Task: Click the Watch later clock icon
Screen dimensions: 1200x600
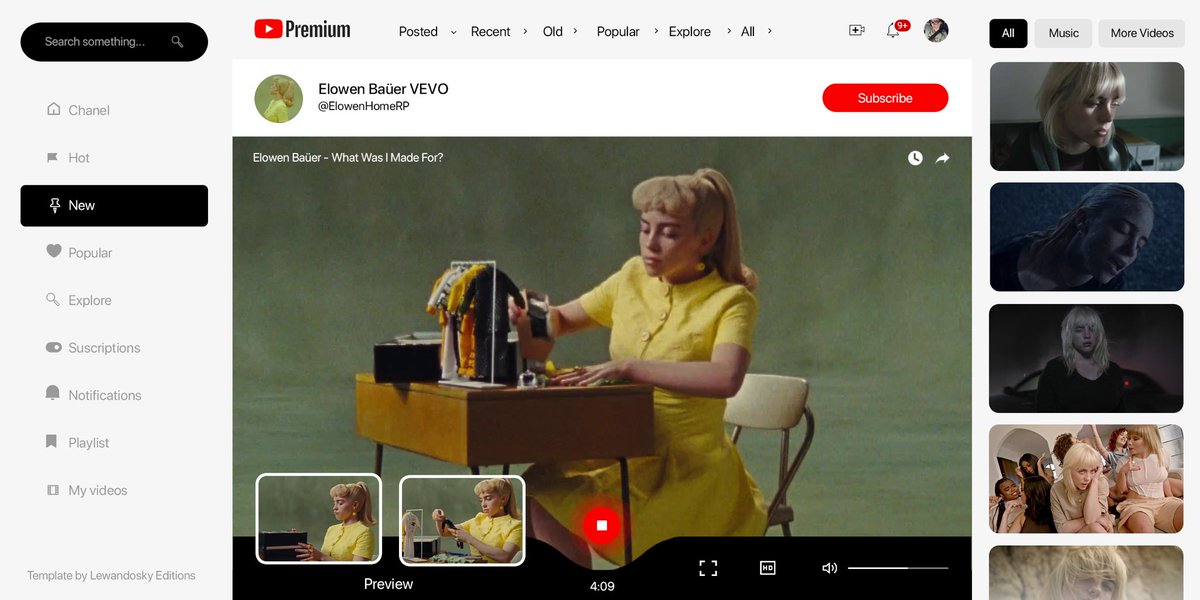Action: (915, 158)
